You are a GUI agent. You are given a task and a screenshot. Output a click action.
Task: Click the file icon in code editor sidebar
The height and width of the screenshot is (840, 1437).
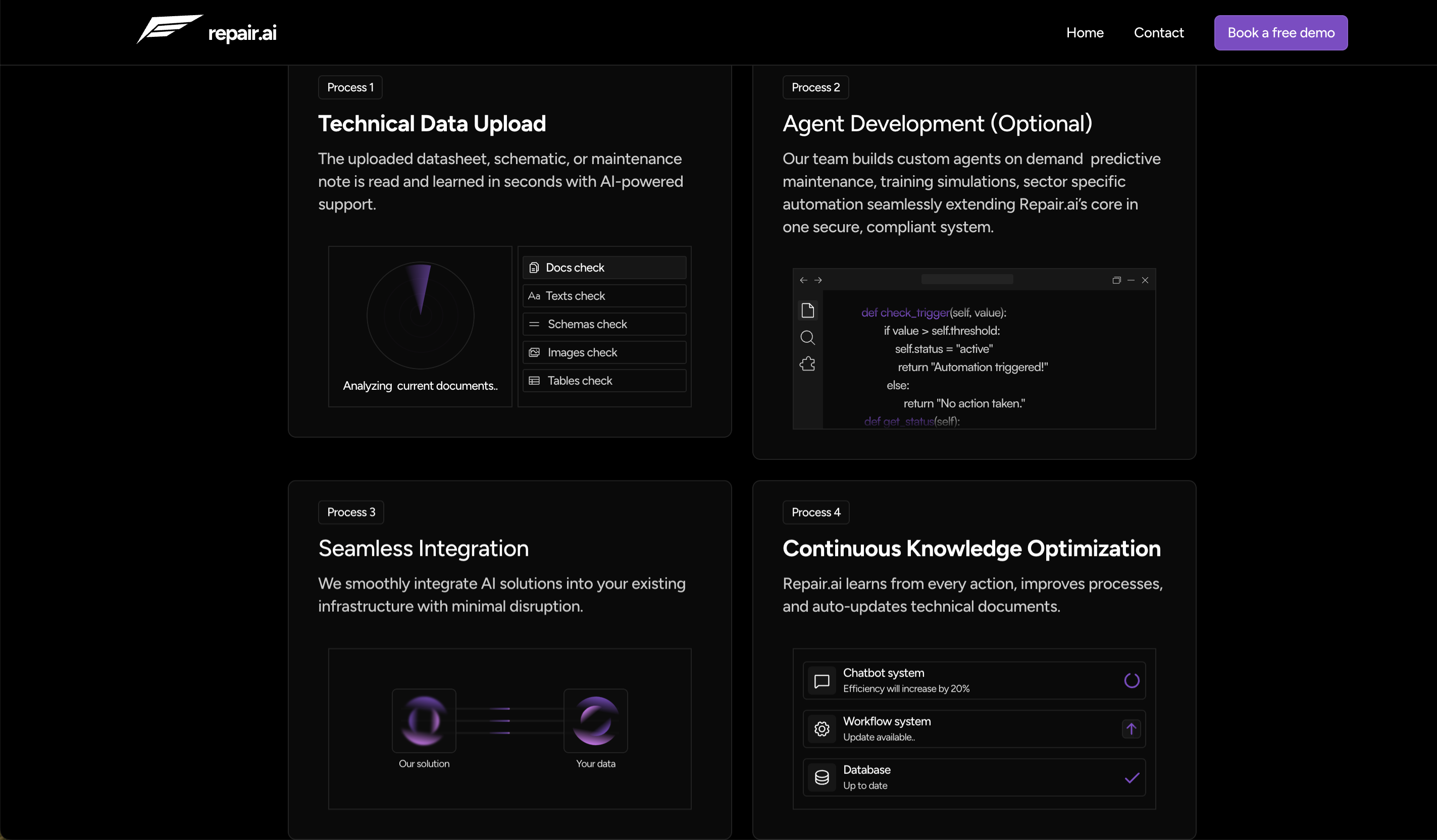point(807,311)
